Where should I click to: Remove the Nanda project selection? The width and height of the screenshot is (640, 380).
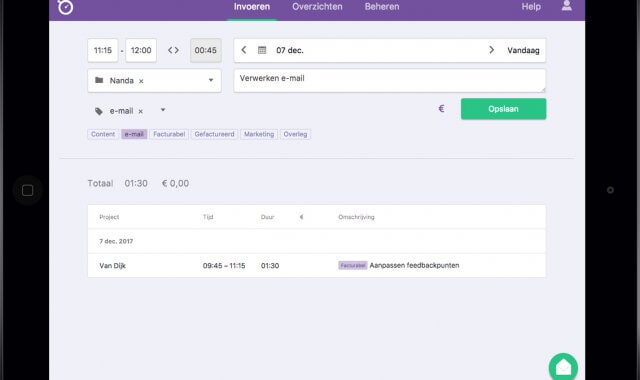tap(141, 81)
